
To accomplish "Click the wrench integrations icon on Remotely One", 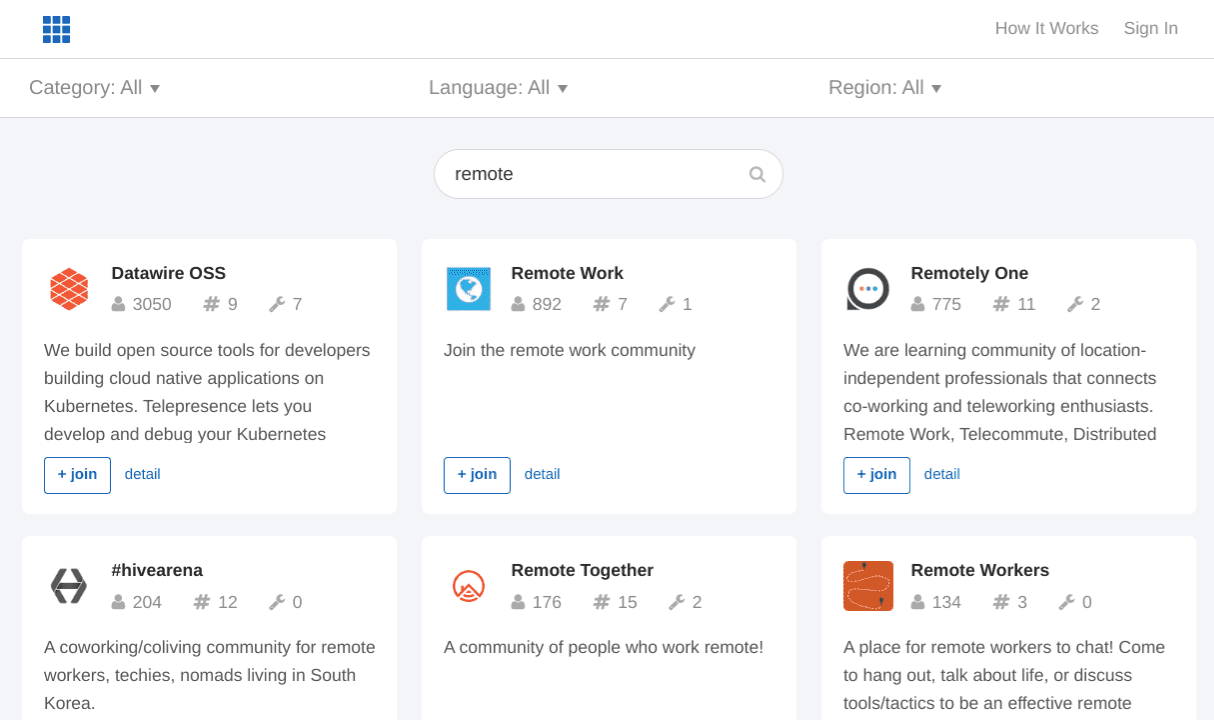I will (1075, 304).
